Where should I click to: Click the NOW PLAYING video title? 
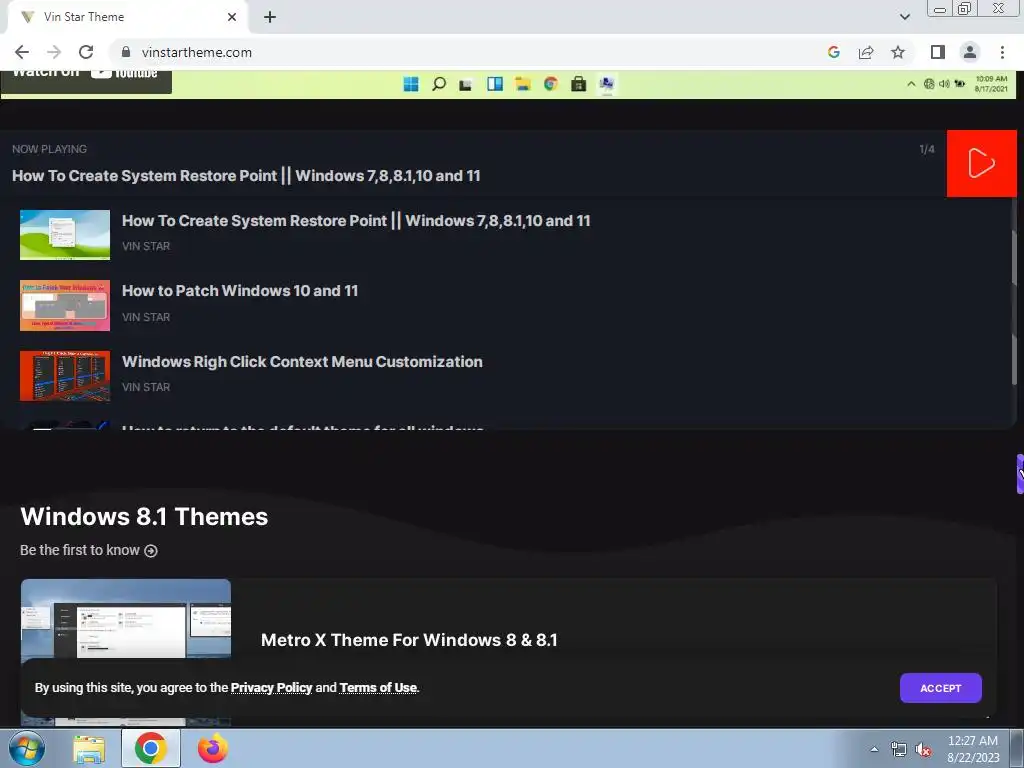(246, 176)
